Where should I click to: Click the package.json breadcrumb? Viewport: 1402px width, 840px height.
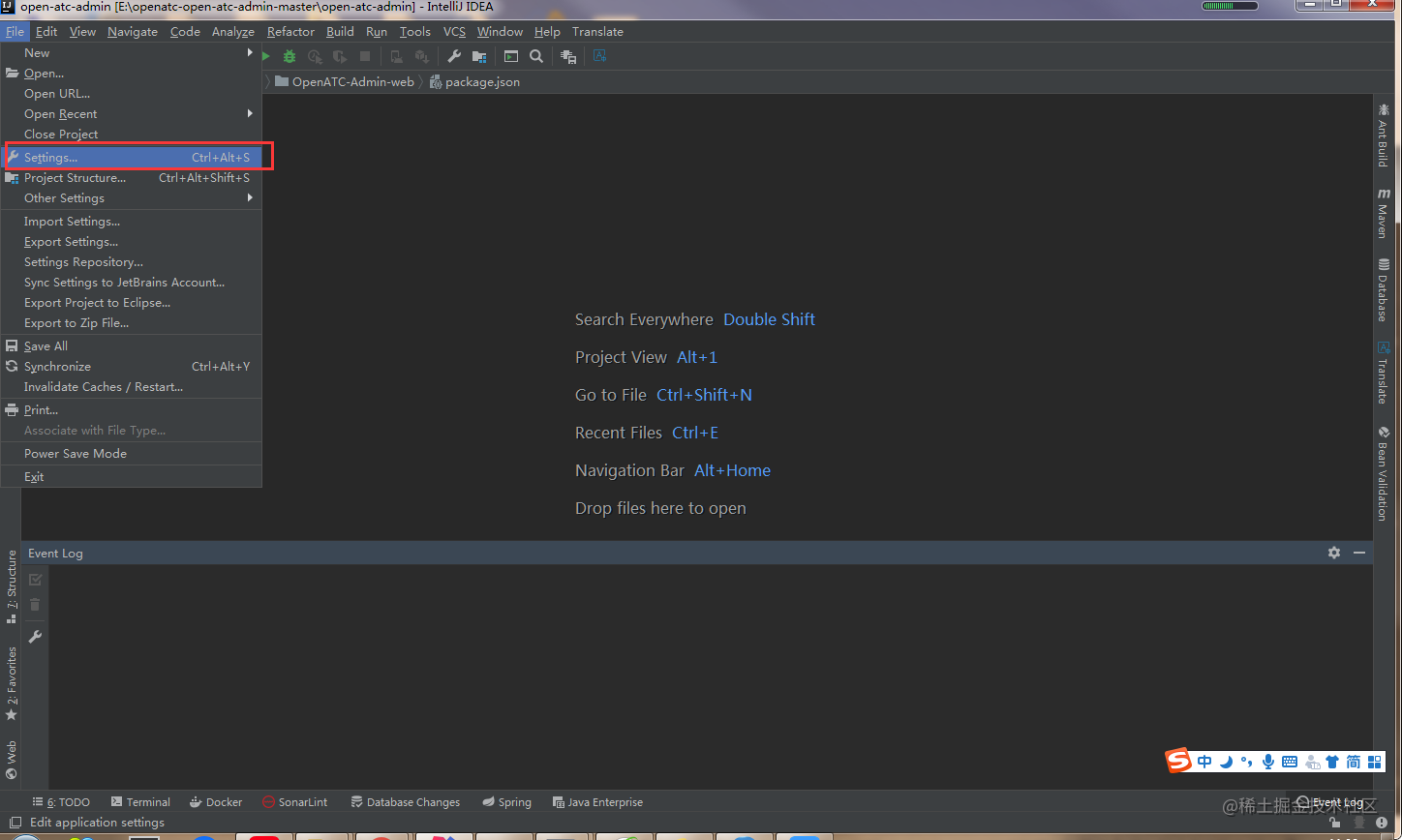point(474,82)
